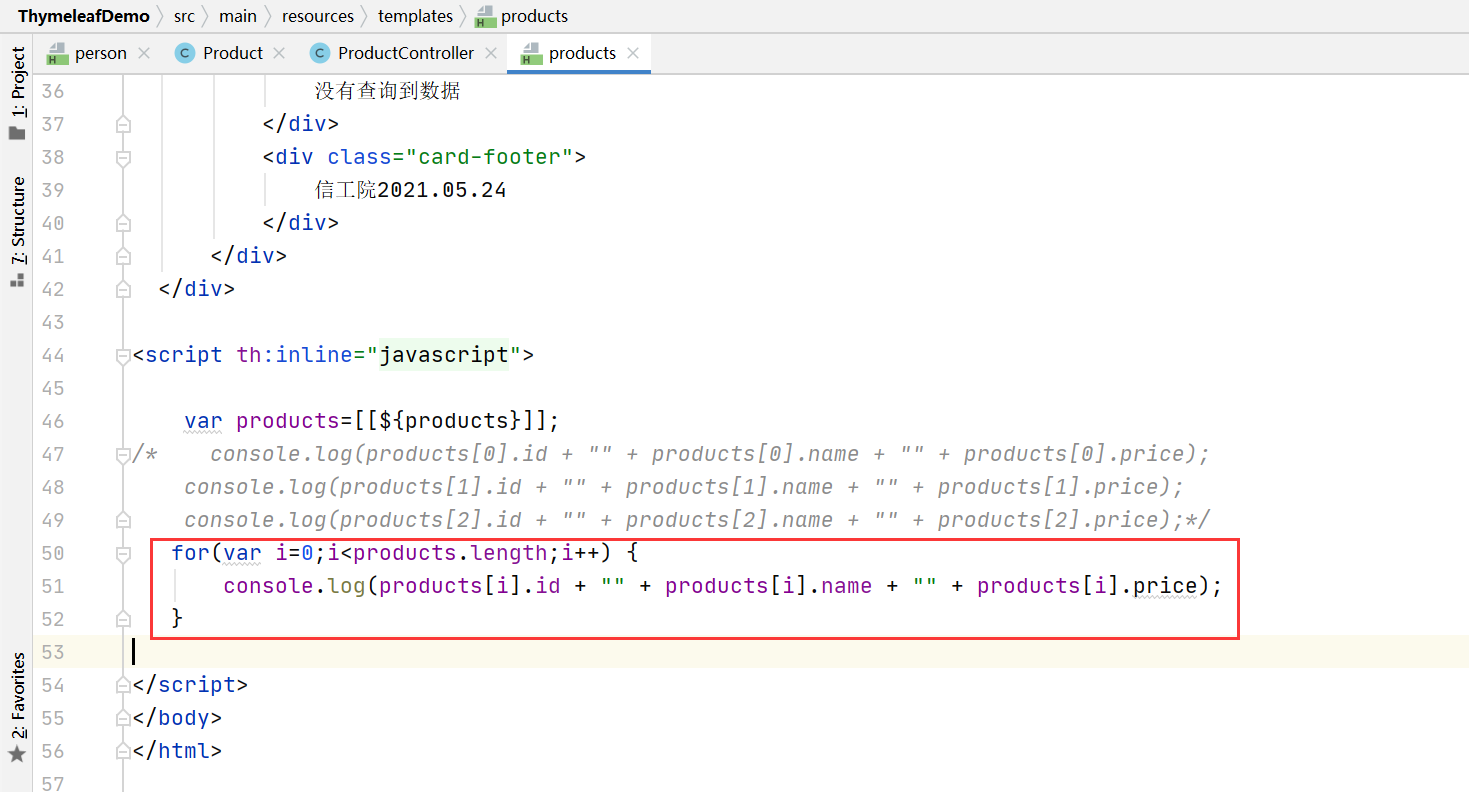
Task: Click the closing </script> tag
Action: [x=190, y=685]
